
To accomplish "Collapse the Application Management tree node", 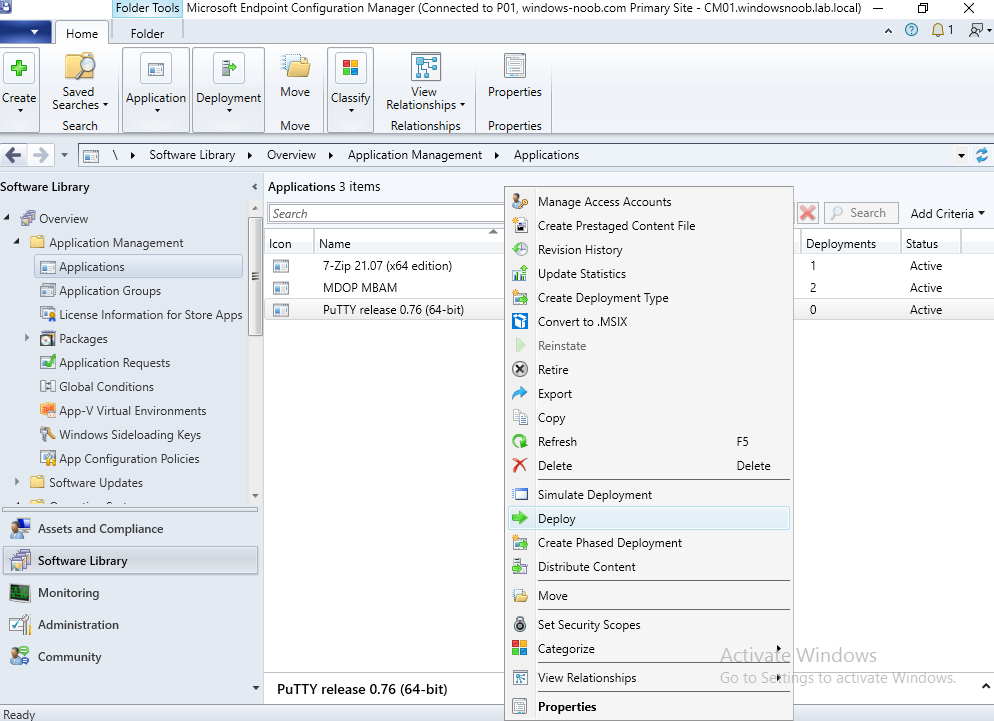I will (x=16, y=242).
